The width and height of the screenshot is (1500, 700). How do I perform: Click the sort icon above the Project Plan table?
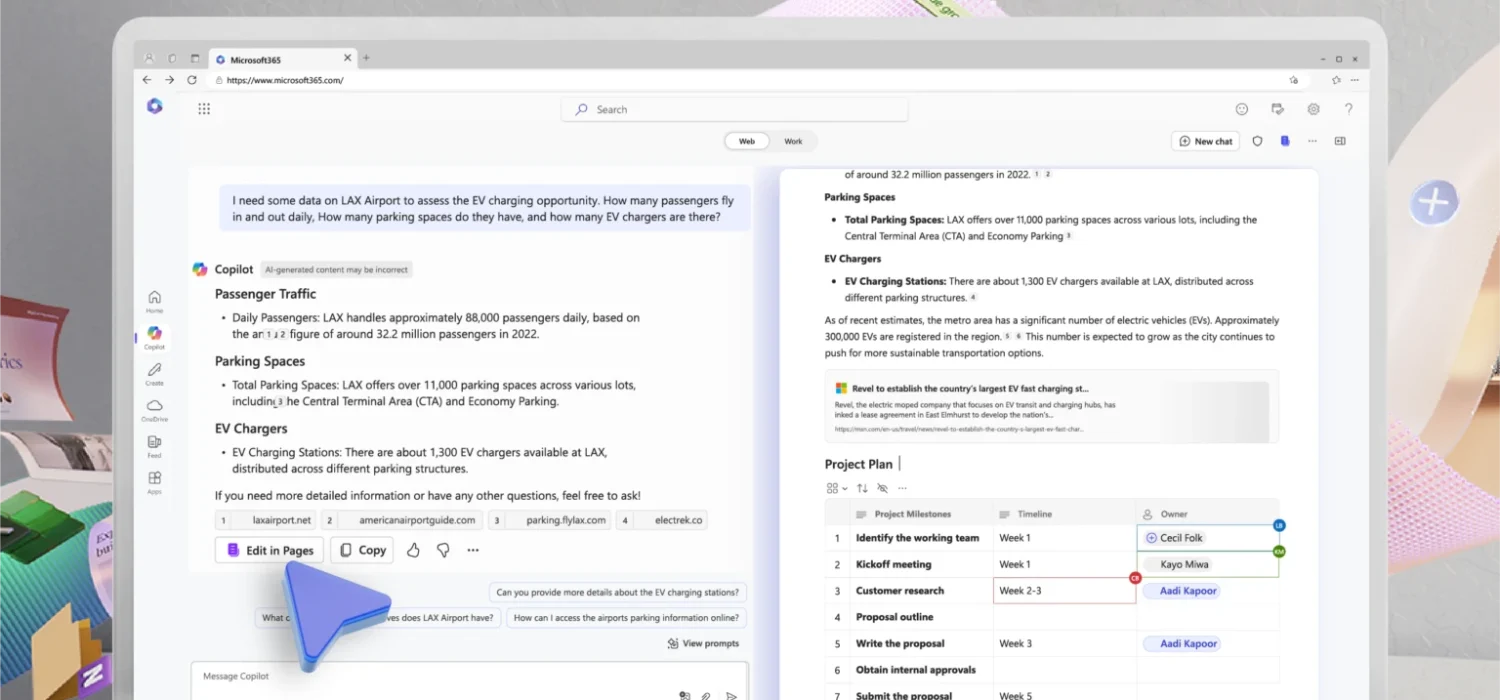click(861, 488)
